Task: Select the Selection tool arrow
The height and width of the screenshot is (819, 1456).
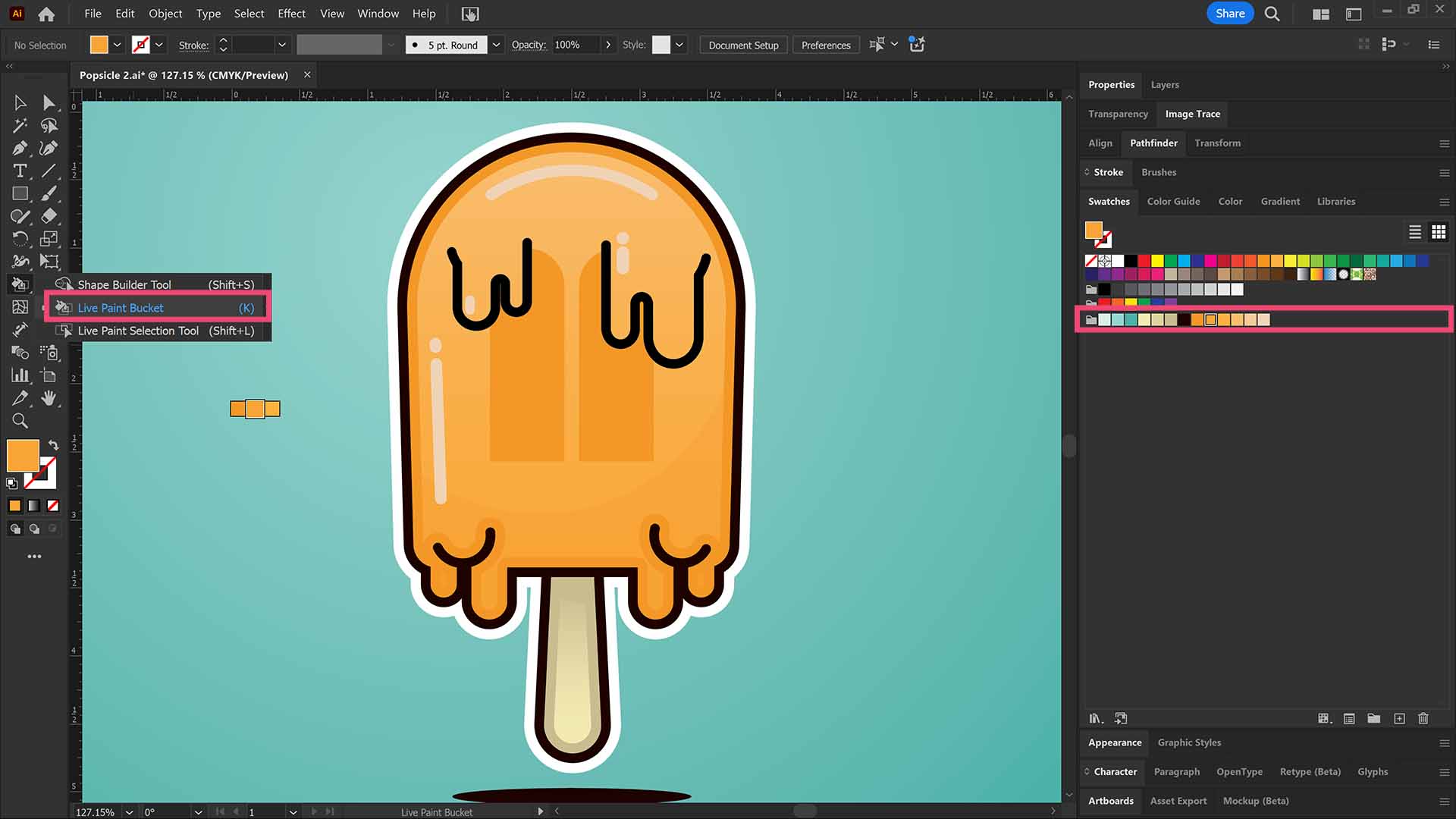Action: 20,102
